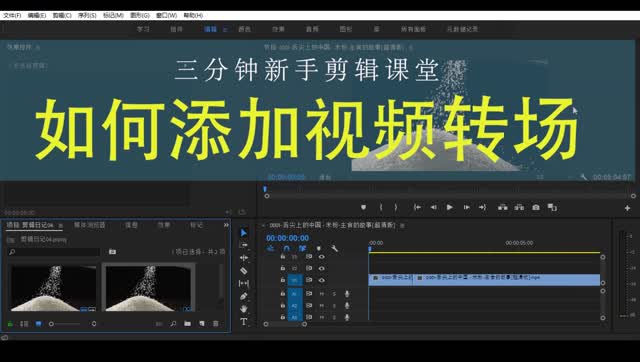Mute audio track A1
The height and width of the screenshot is (362, 640).
click(322, 293)
